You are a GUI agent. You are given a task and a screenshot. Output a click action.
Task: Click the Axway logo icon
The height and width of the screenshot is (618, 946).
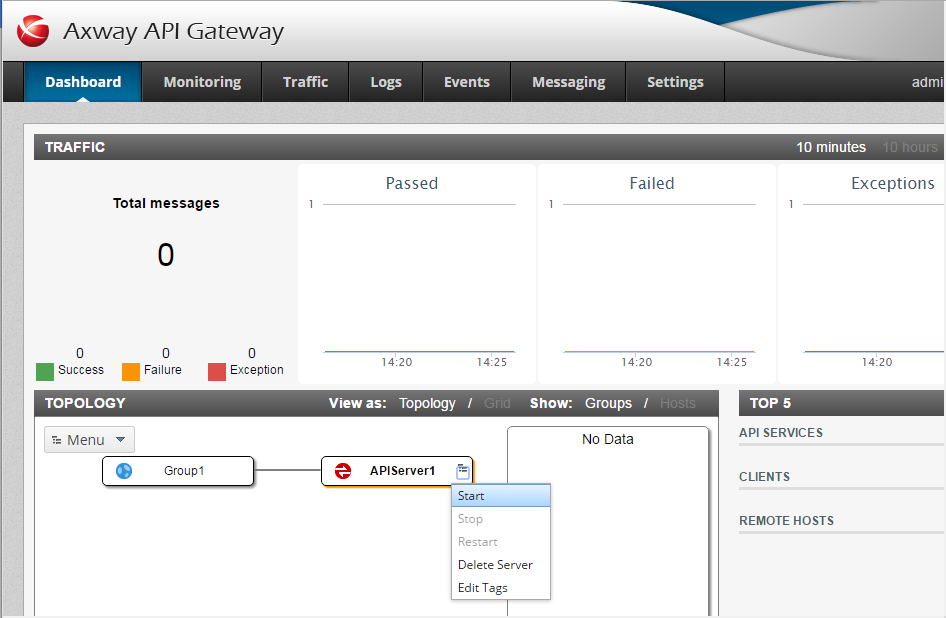tap(33, 31)
